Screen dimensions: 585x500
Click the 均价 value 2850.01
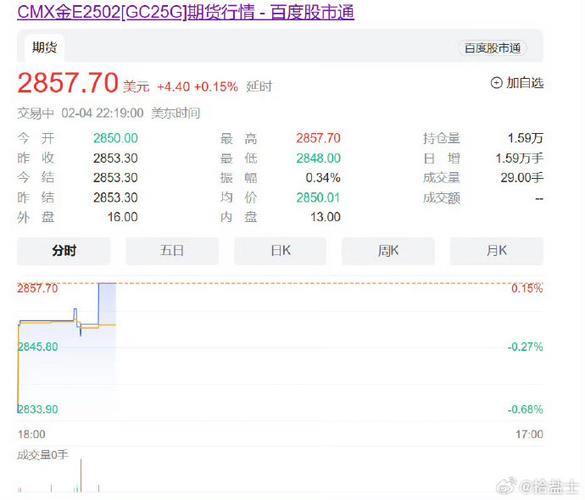(318, 197)
